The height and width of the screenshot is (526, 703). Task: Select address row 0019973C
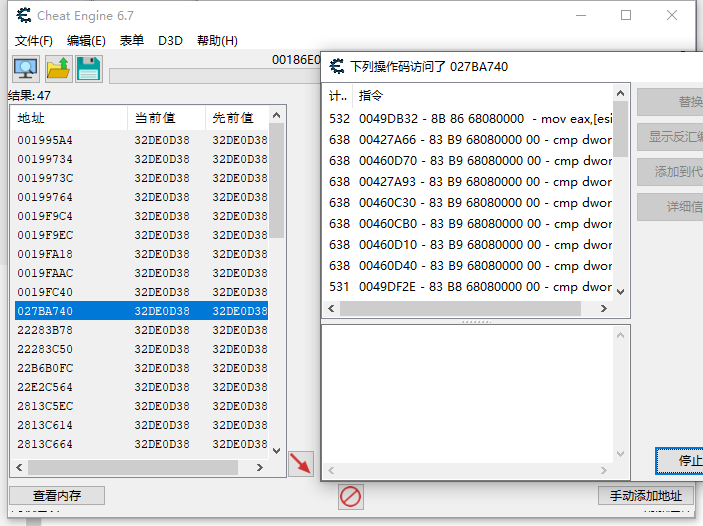[x=142, y=178]
